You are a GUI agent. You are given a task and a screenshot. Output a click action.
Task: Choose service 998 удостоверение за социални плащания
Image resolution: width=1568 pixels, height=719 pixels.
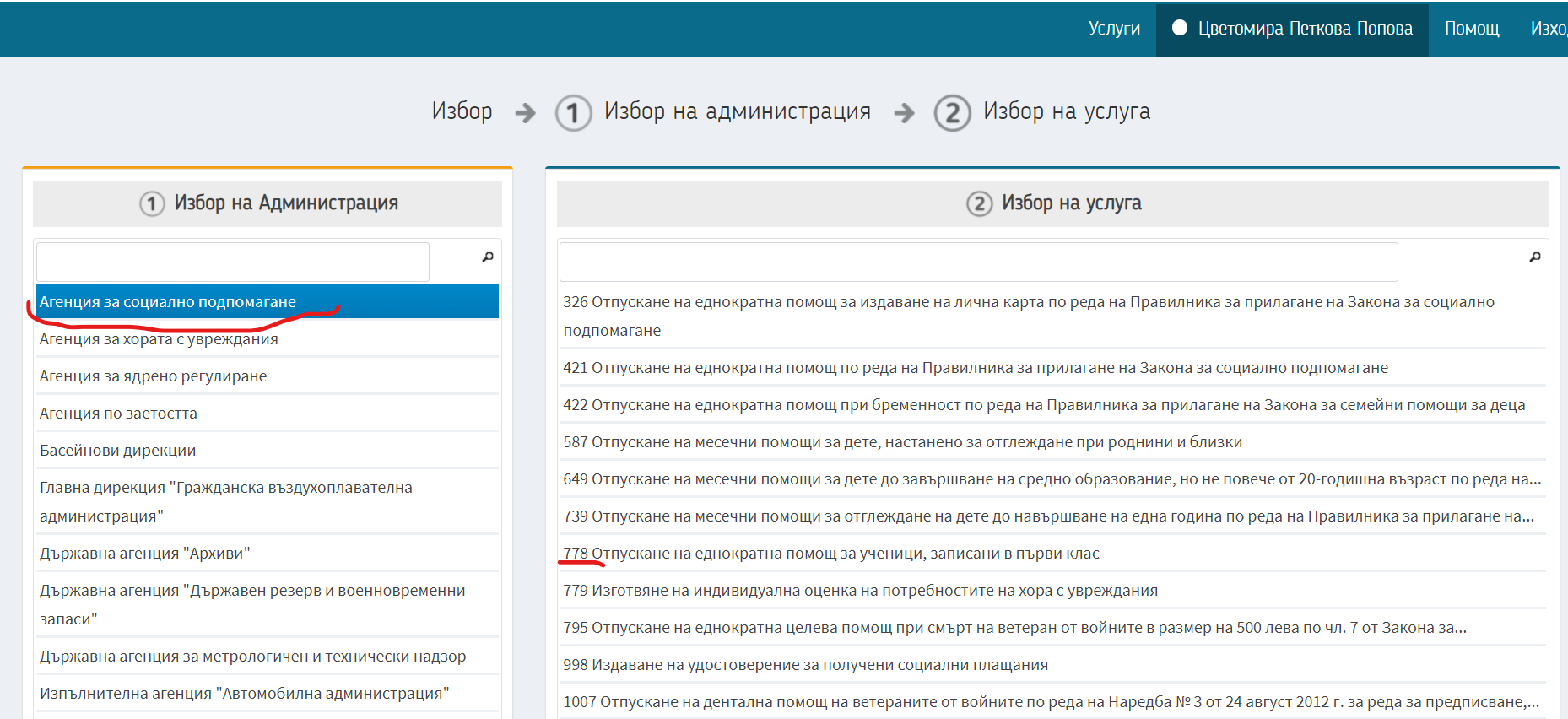1052,664
